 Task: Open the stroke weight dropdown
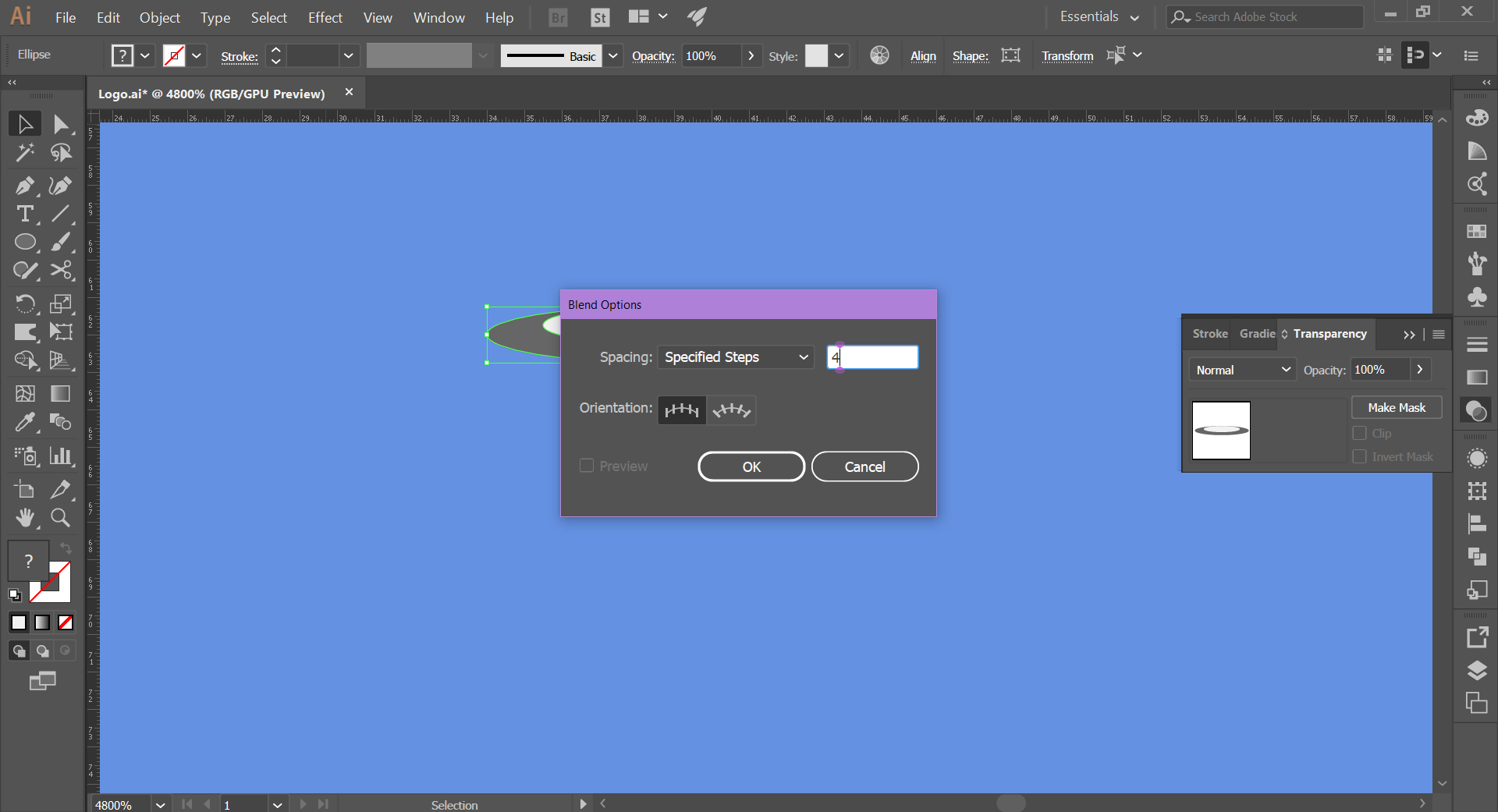tap(349, 55)
